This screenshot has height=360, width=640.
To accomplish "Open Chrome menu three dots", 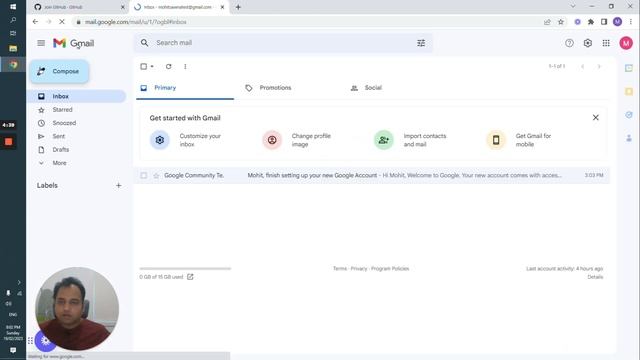I will (x=631, y=22).
